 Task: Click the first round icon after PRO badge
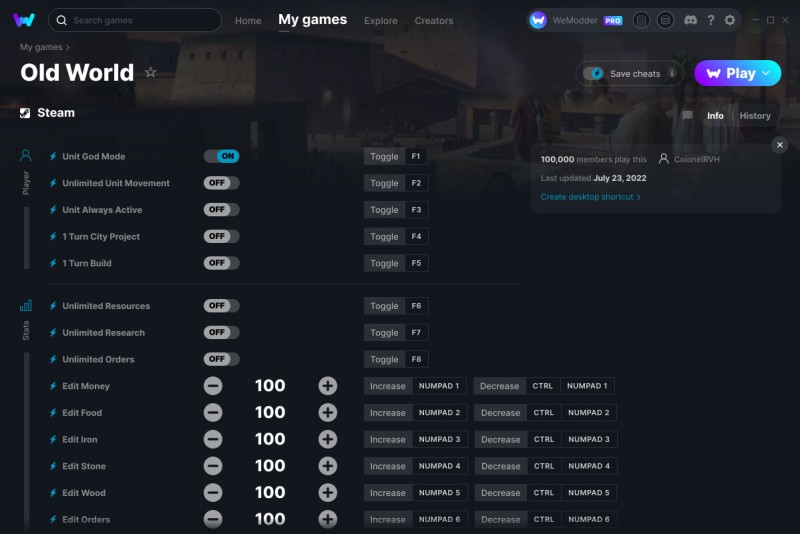[641, 20]
